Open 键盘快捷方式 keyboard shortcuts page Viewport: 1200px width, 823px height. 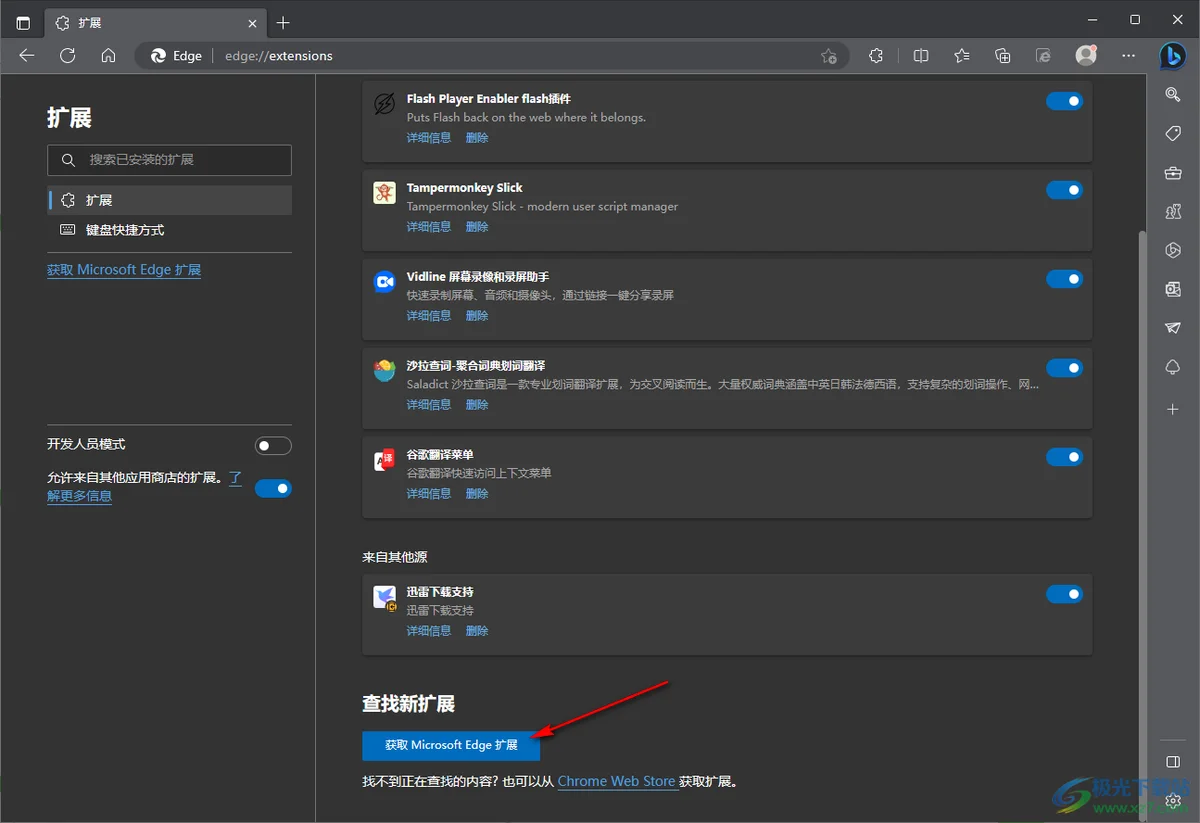169,230
